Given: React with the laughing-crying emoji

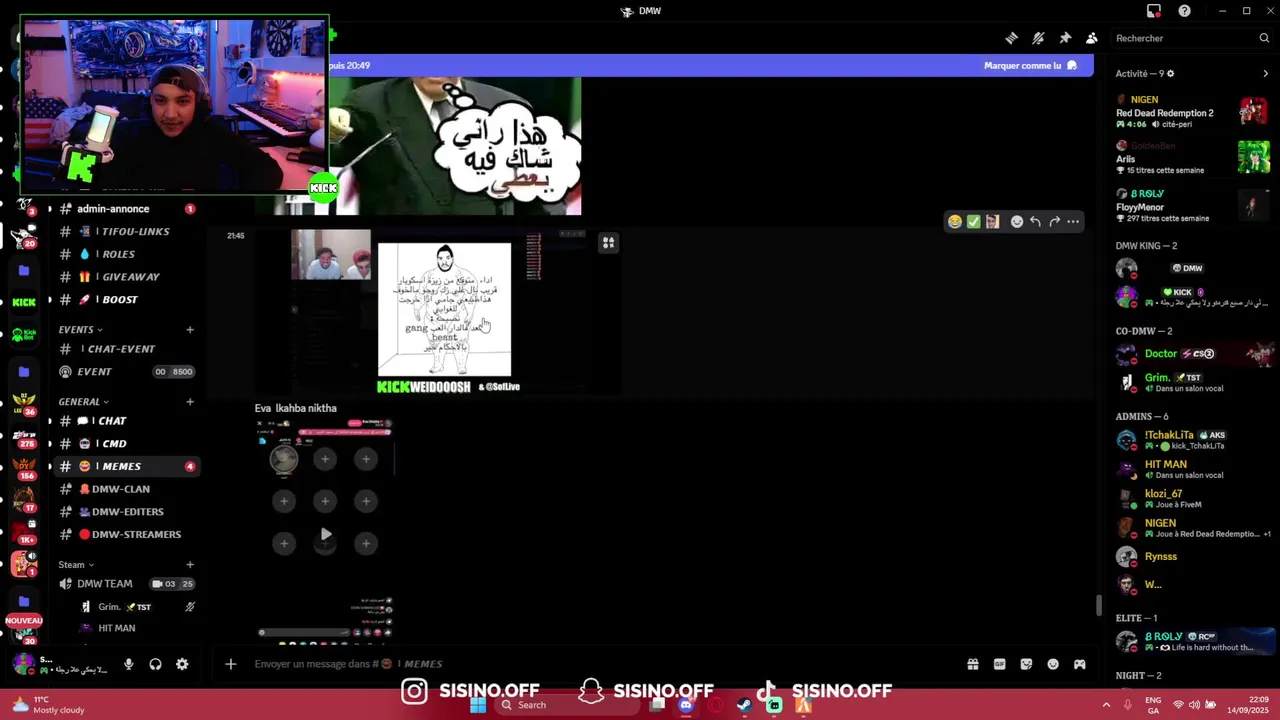Looking at the screenshot, I should (955, 222).
